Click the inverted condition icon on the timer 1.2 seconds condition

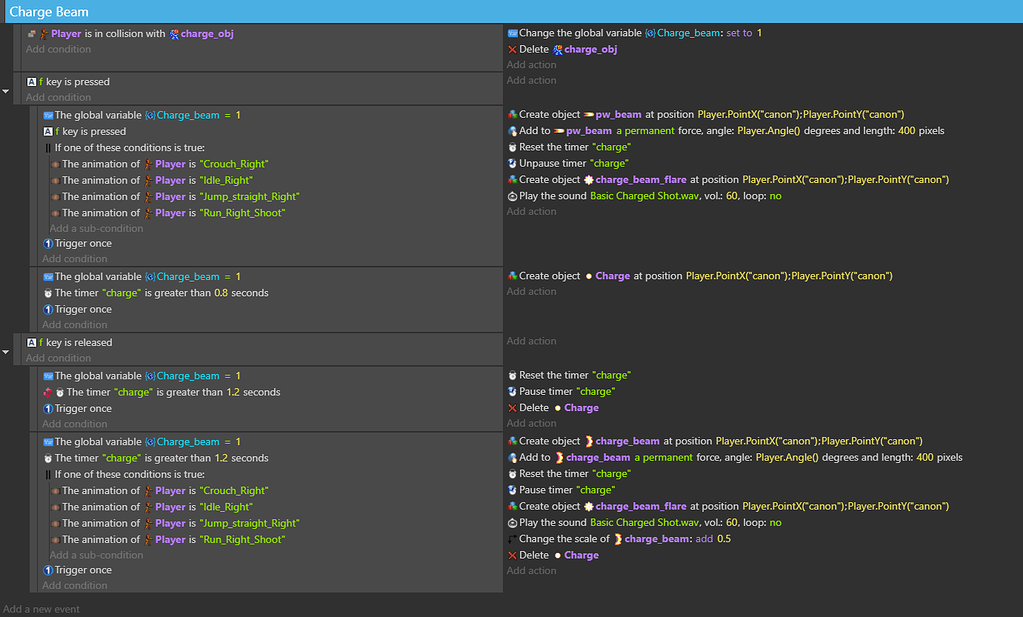(48, 392)
